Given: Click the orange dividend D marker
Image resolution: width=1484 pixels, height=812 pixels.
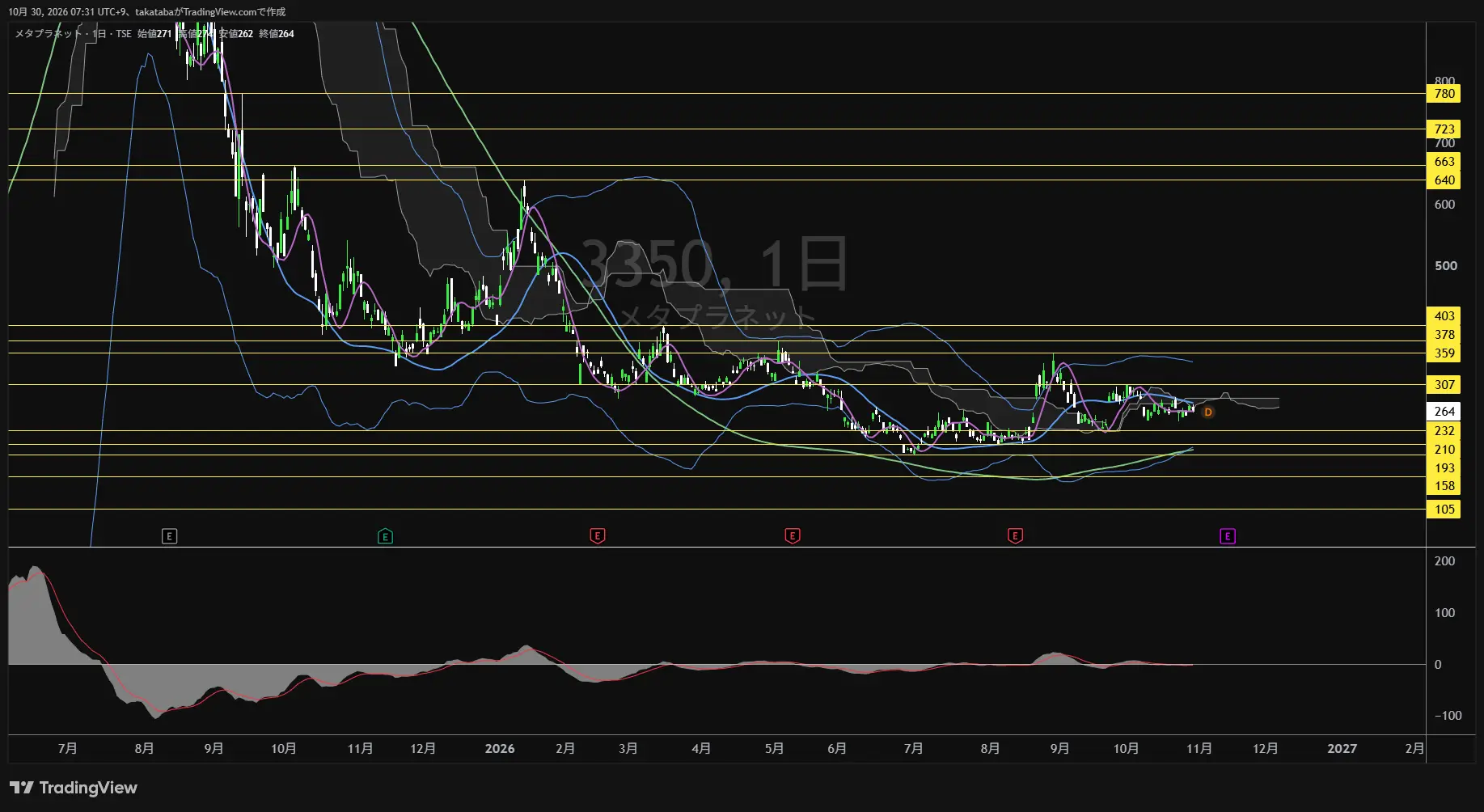Looking at the screenshot, I should click(x=1208, y=412).
